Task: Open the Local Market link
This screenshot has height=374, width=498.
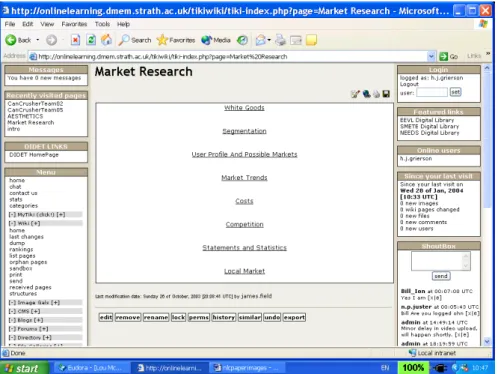Action: (244, 271)
